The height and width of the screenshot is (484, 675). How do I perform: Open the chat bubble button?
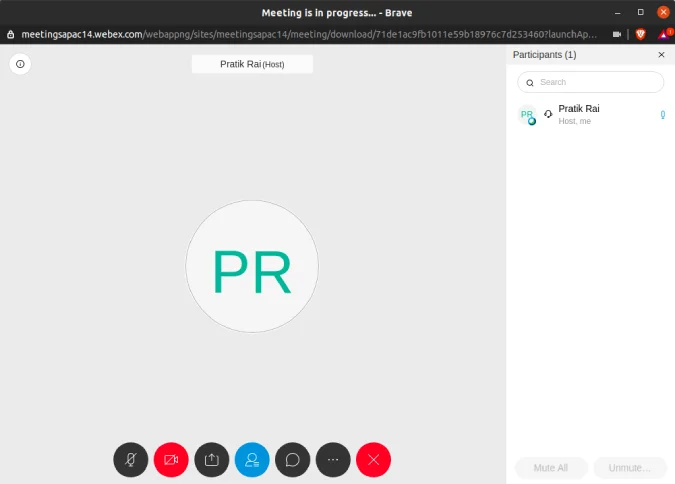click(292, 459)
